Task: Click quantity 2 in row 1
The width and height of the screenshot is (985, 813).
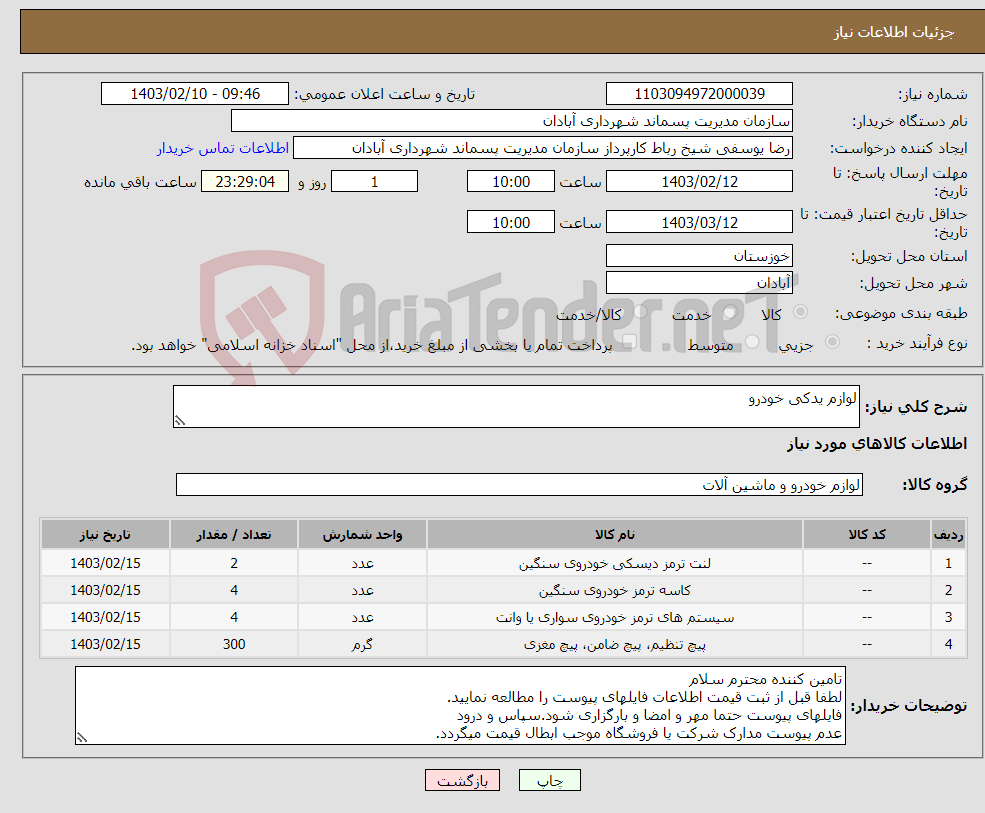Action: pyautogui.click(x=234, y=563)
